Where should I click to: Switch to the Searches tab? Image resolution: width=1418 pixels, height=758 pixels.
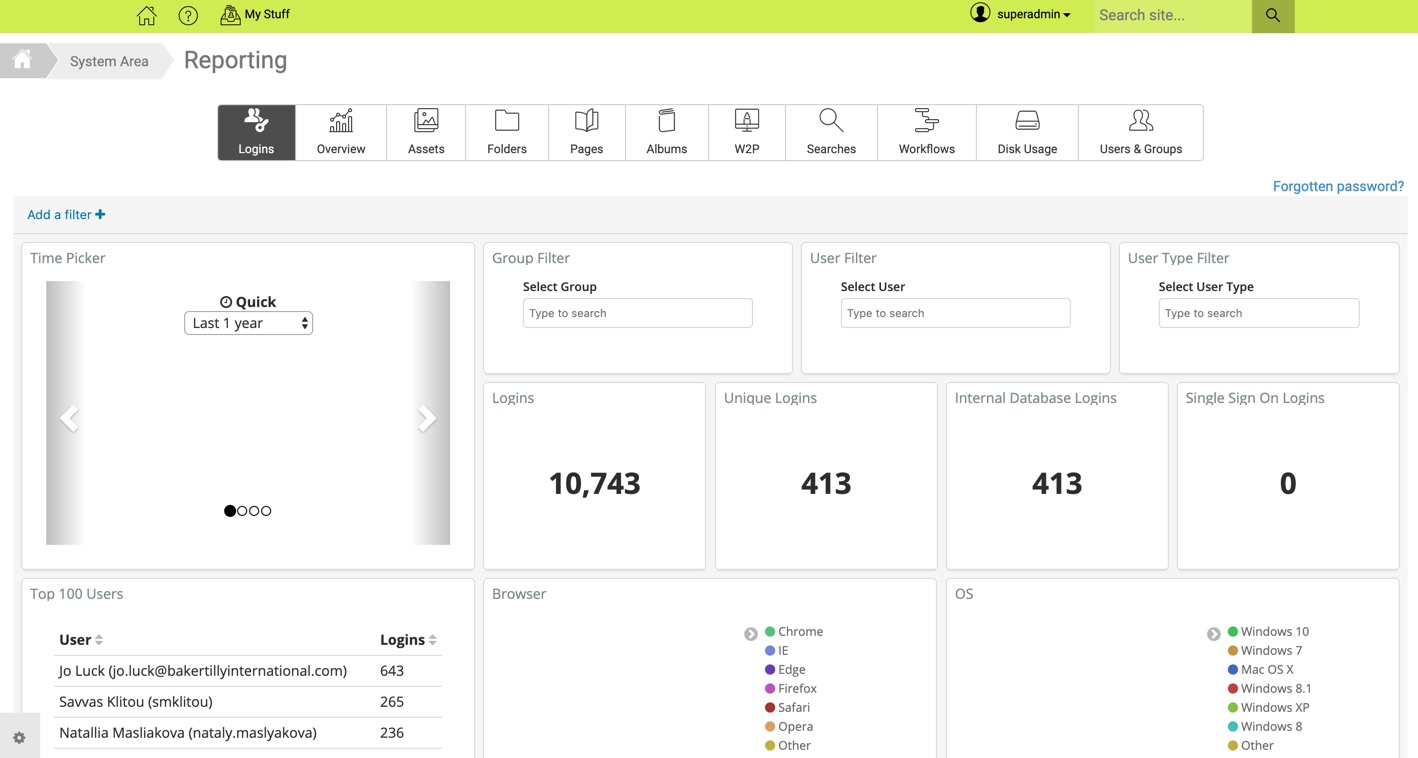[x=831, y=132]
